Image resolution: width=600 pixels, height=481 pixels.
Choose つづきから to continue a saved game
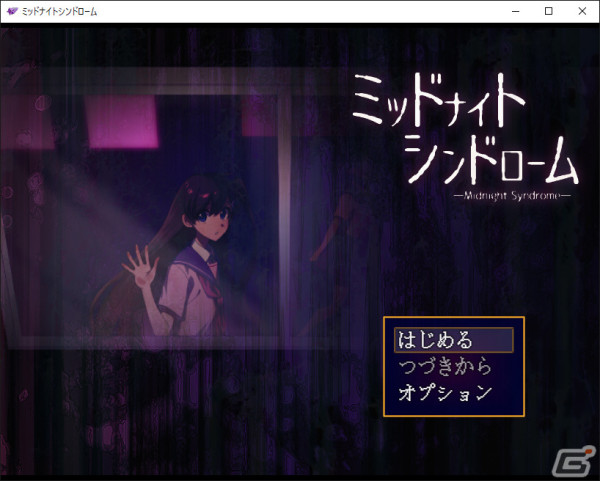tap(445, 366)
